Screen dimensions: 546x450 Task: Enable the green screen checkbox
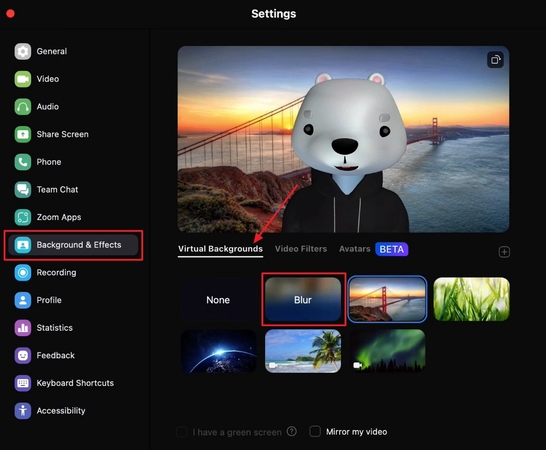click(181, 432)
